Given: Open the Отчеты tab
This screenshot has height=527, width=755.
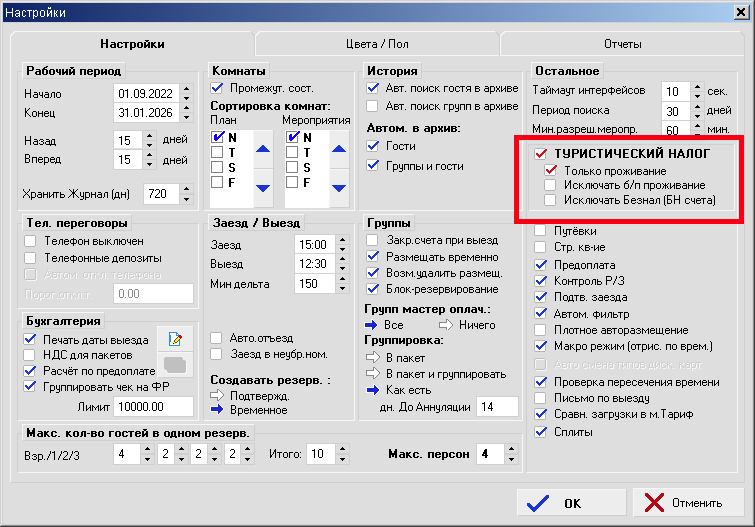Looking at the screenshot, I should [622, 44].
